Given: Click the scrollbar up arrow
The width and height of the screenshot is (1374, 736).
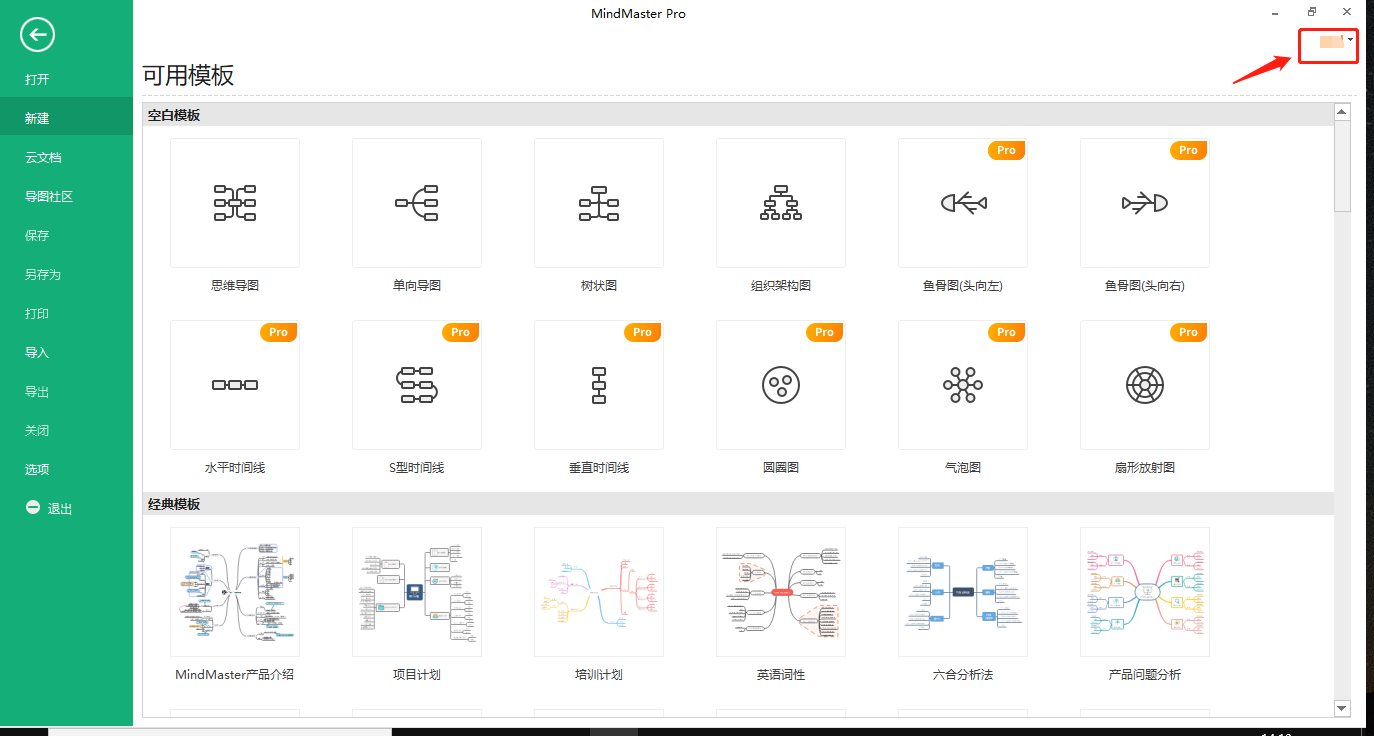Looking at the screenshot, I should tap(1342, 111).
